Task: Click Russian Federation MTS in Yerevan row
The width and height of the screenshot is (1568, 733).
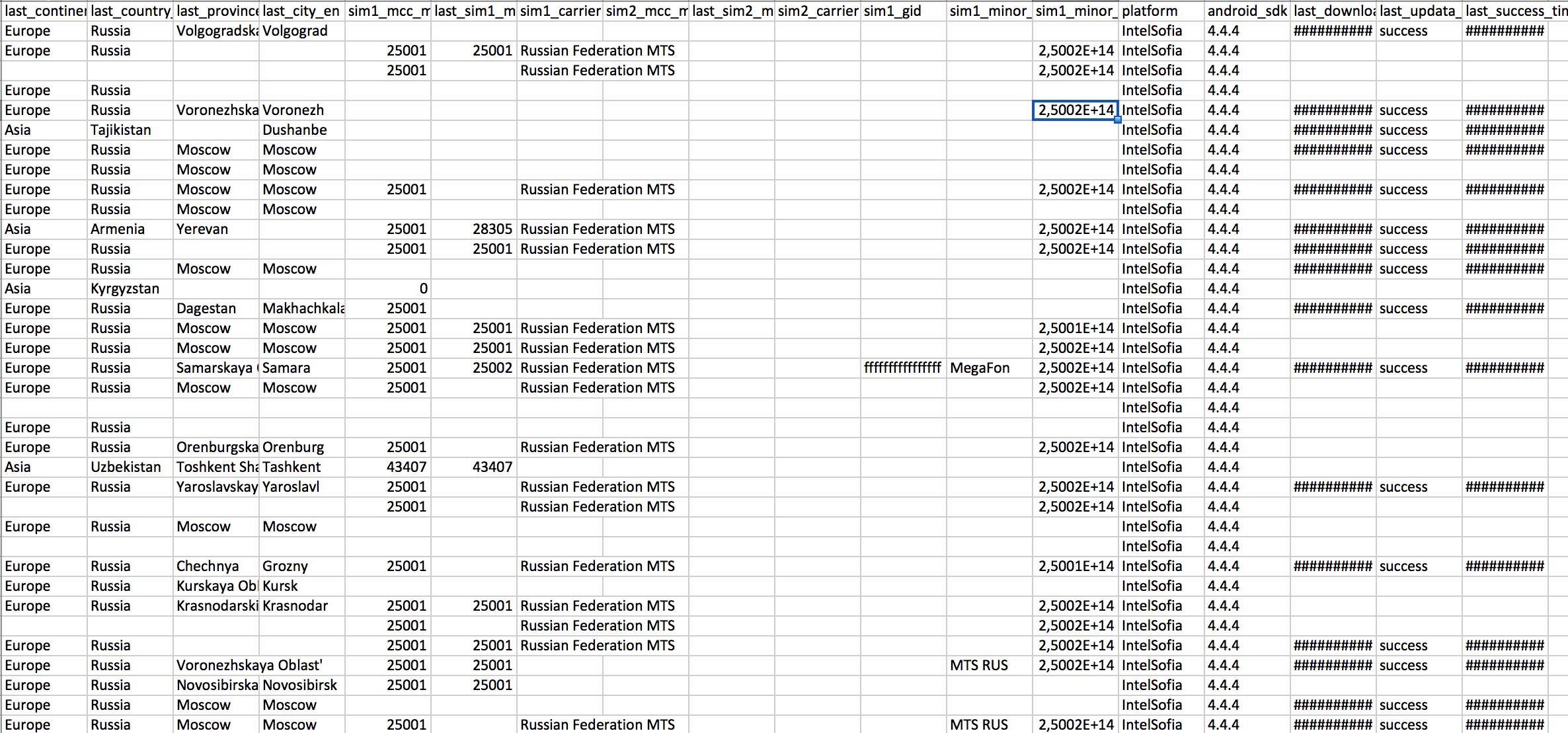Action: coord(598,229)
